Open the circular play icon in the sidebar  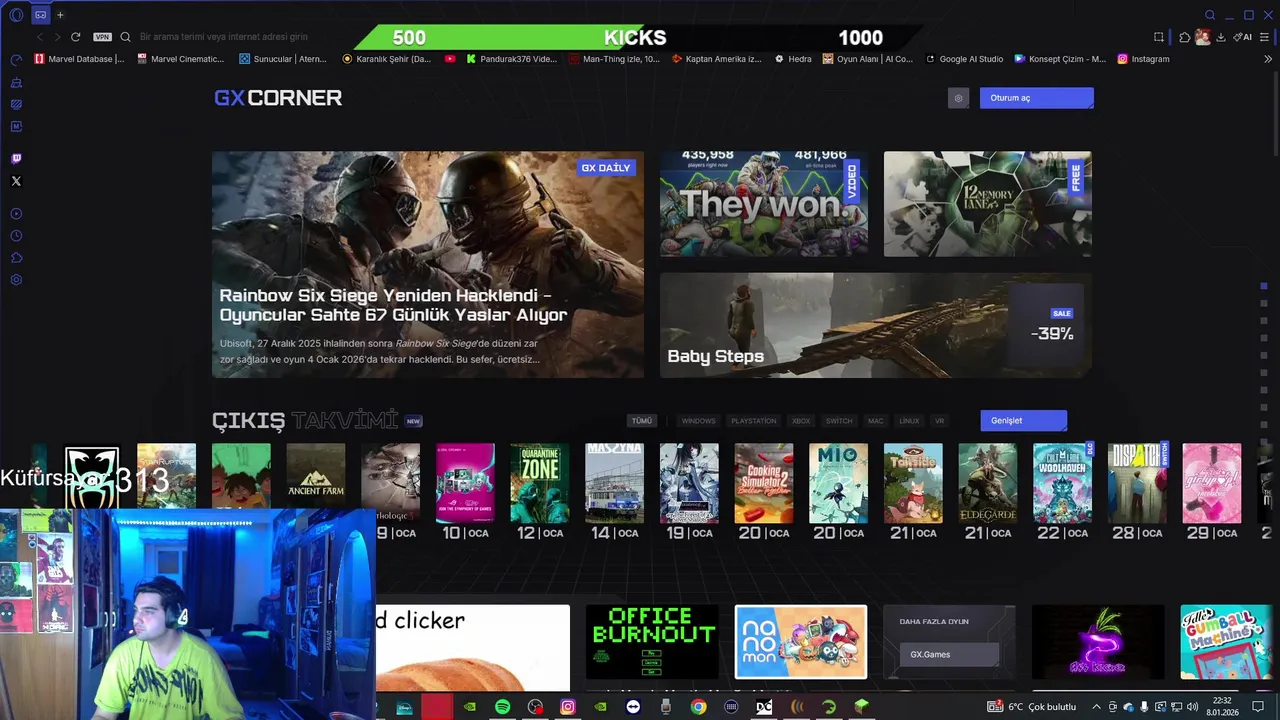[16, 213]
